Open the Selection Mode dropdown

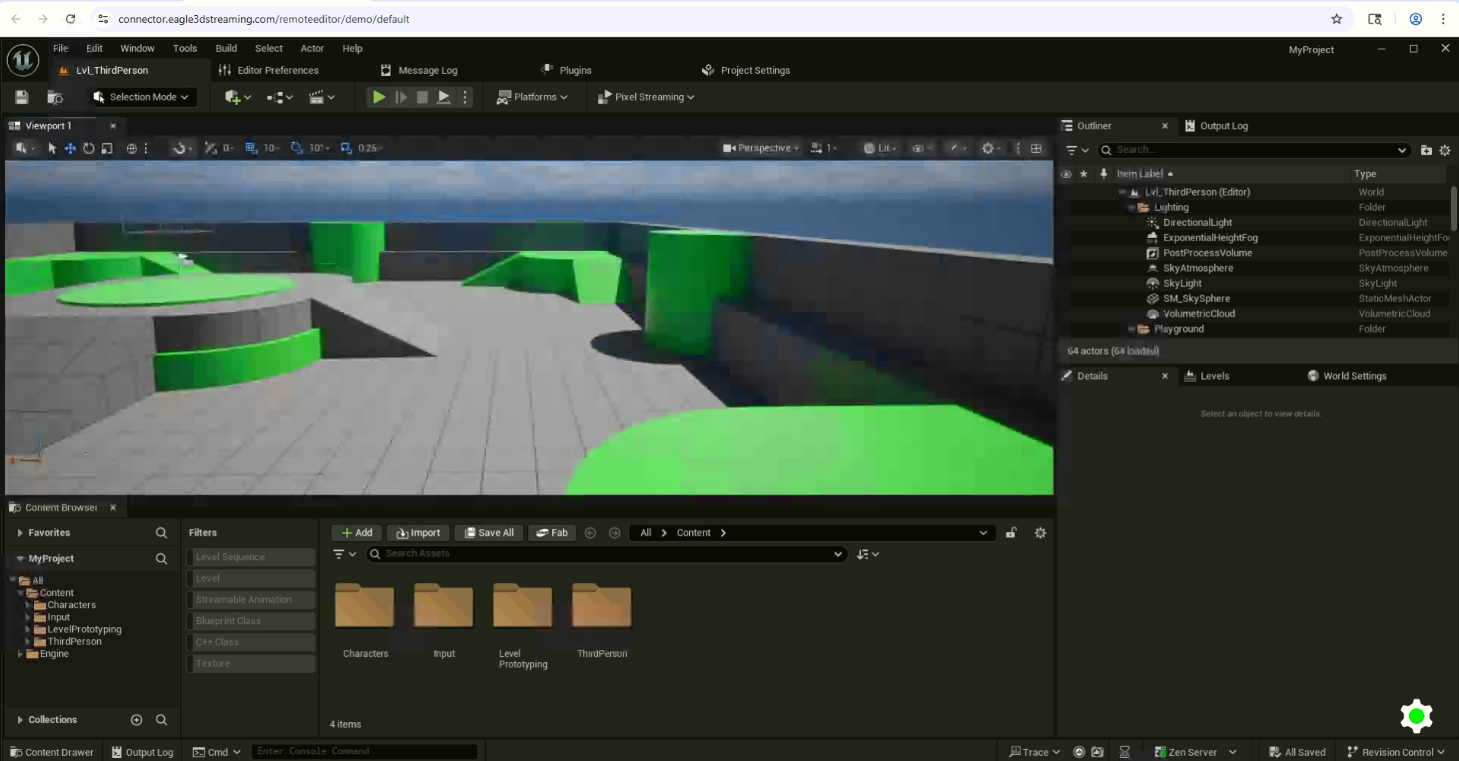pyautogui.click(x=142, y=97)
